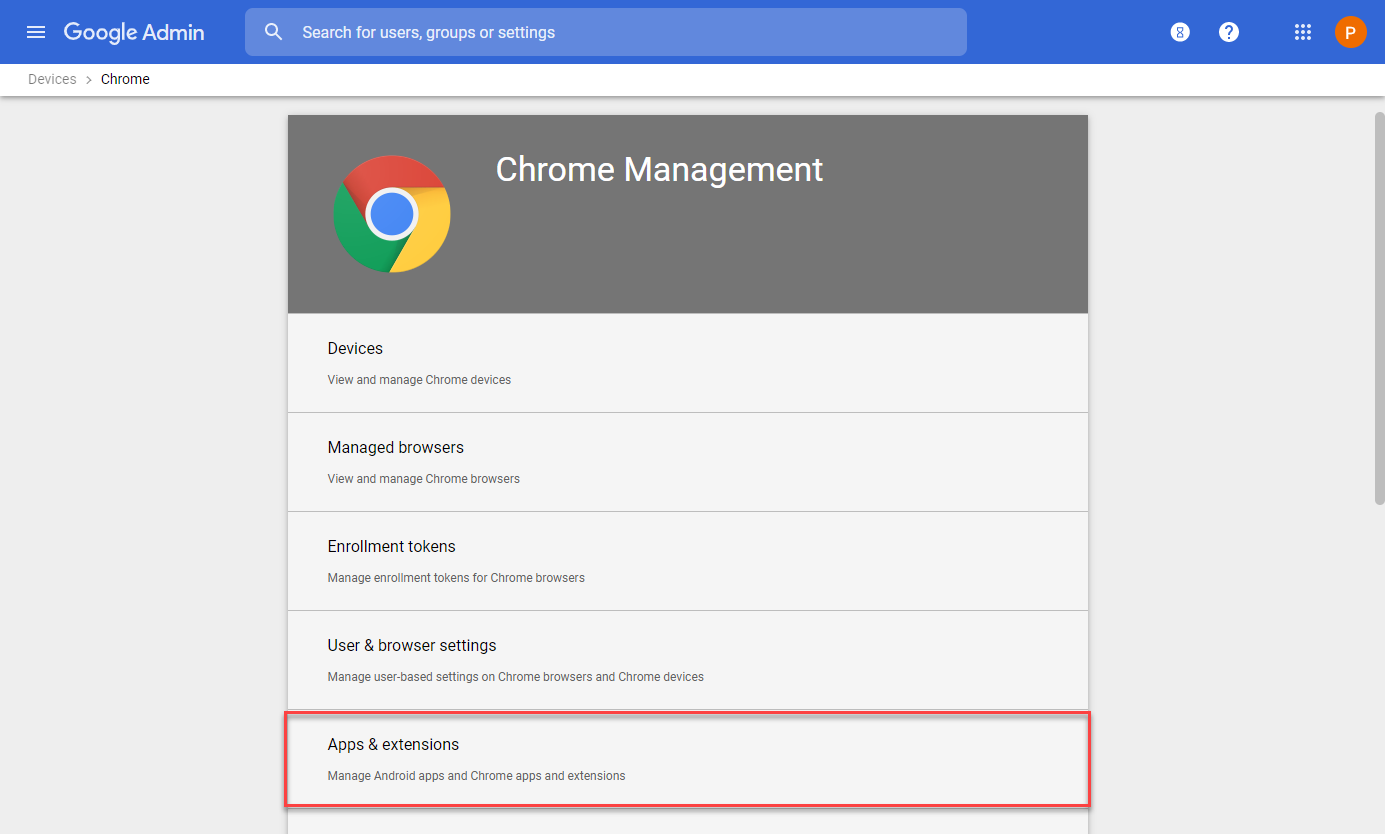The image size is (1385, 834).
Task: Open User & browser settings
Action: [x=688, y=660]
